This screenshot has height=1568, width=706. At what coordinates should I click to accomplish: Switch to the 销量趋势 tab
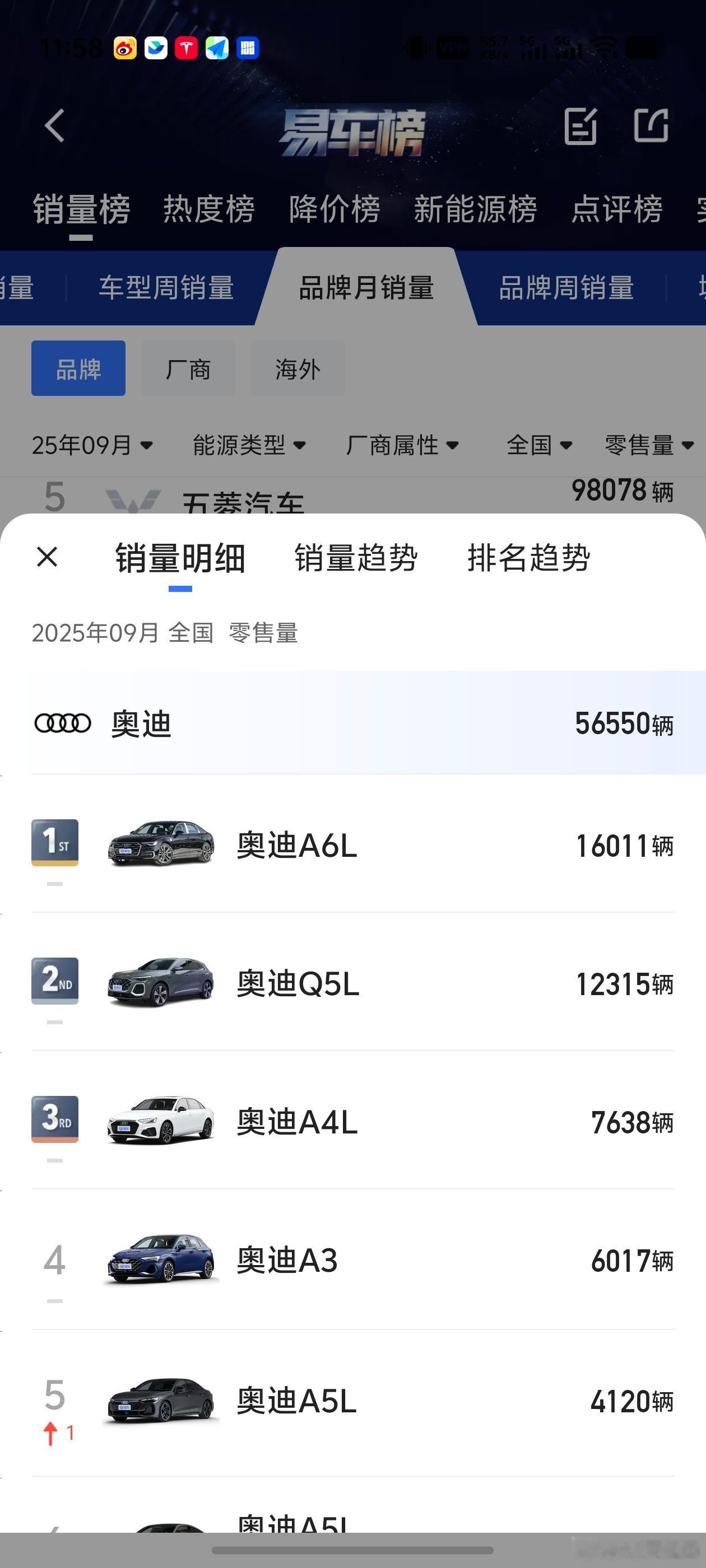click(x=356, y=558)
